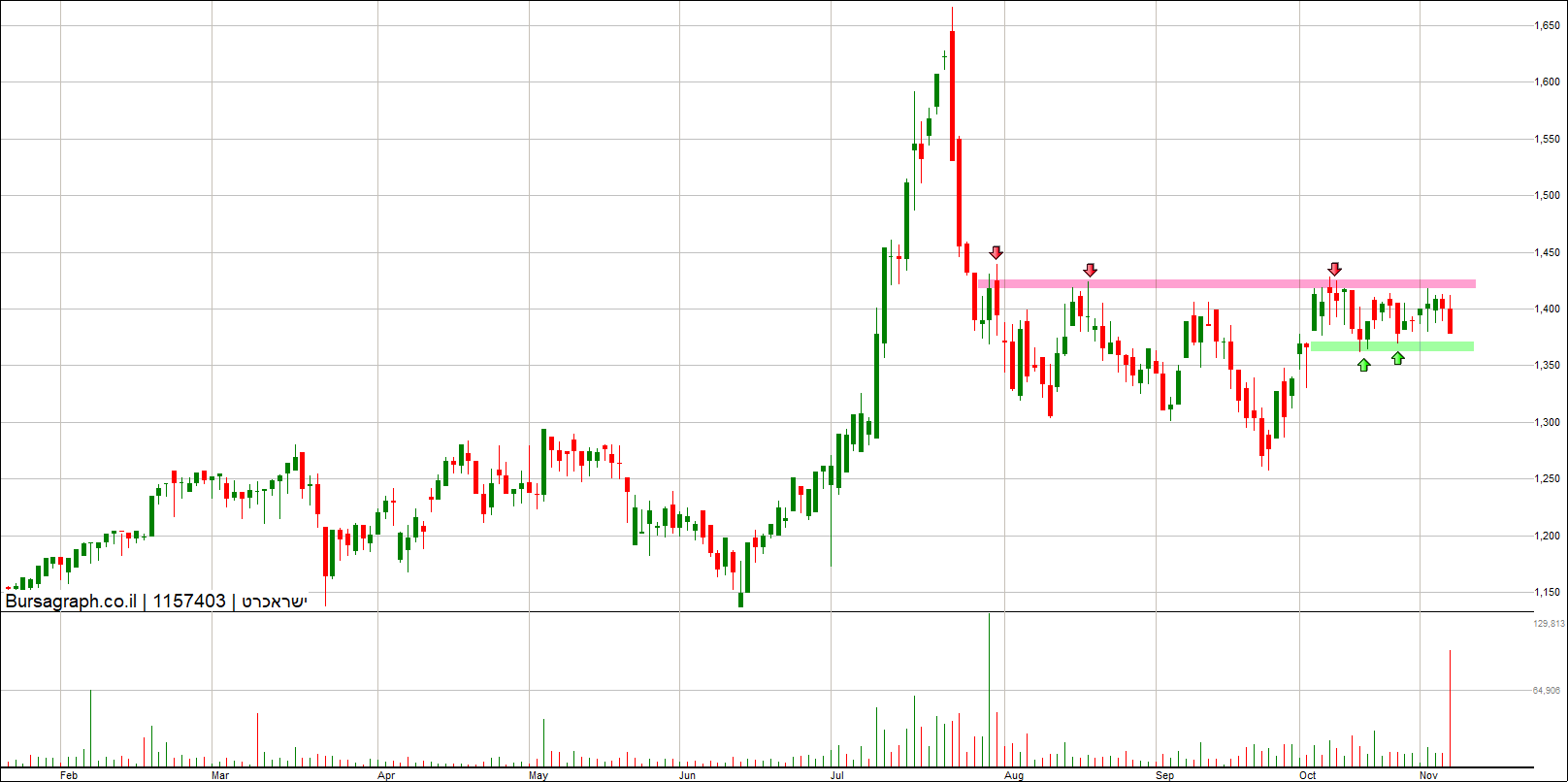Click the 129,813 volume axis label

[1549, 624]
